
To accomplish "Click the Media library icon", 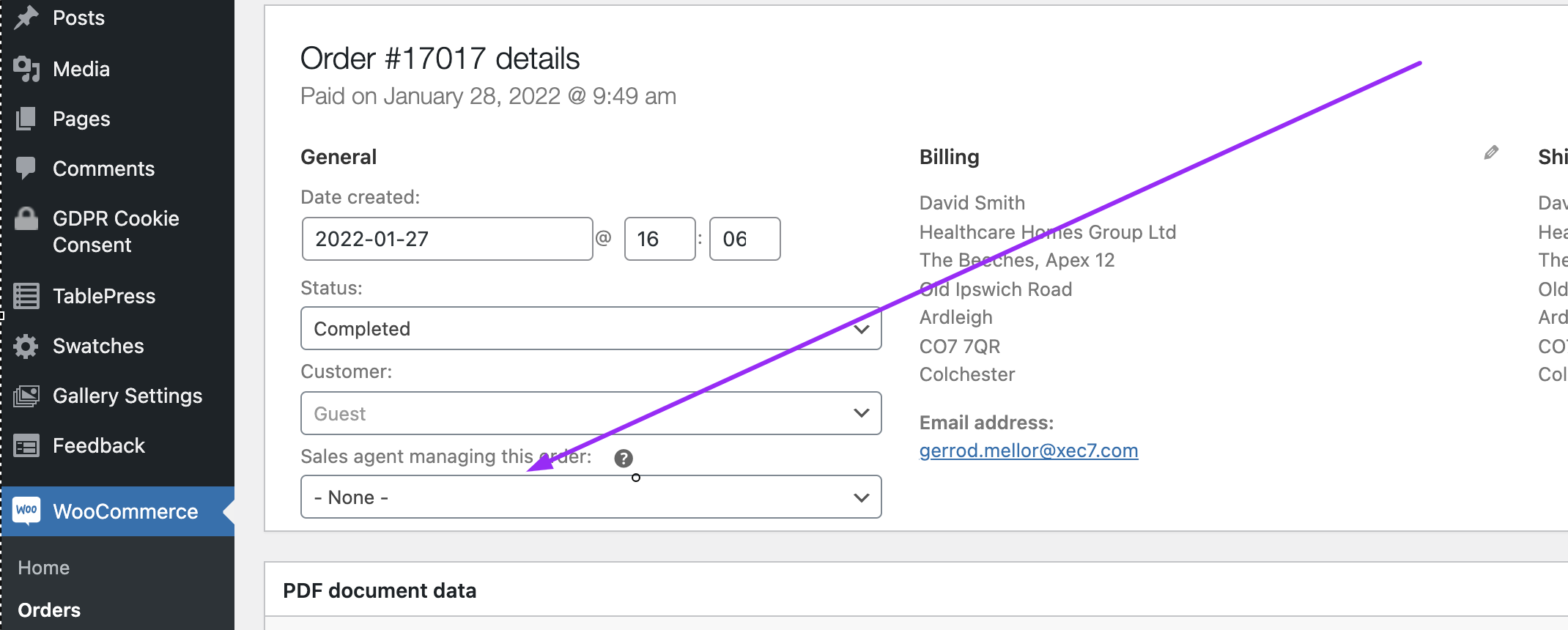I will pyautogui.click(x=26, y=69).
